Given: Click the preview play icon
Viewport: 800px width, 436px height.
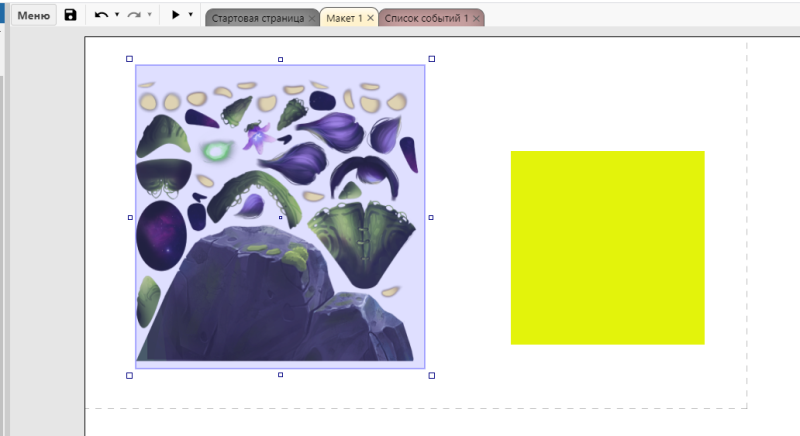Looking at the screenshot, I should point(176,15).
